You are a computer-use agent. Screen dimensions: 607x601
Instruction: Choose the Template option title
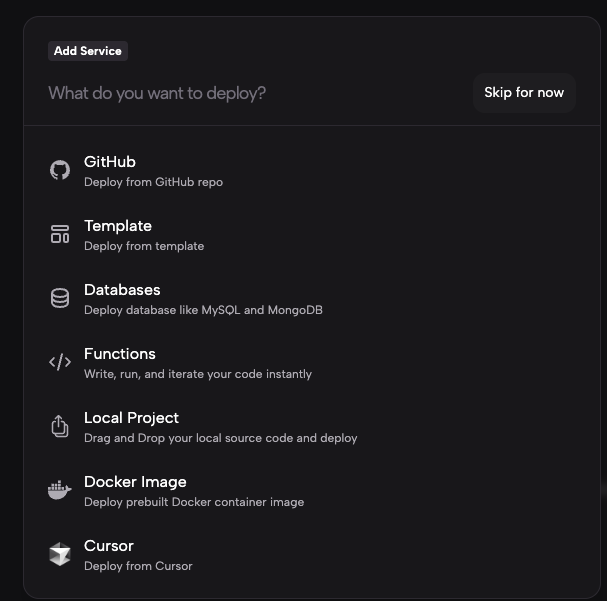(x=118, y=226)
